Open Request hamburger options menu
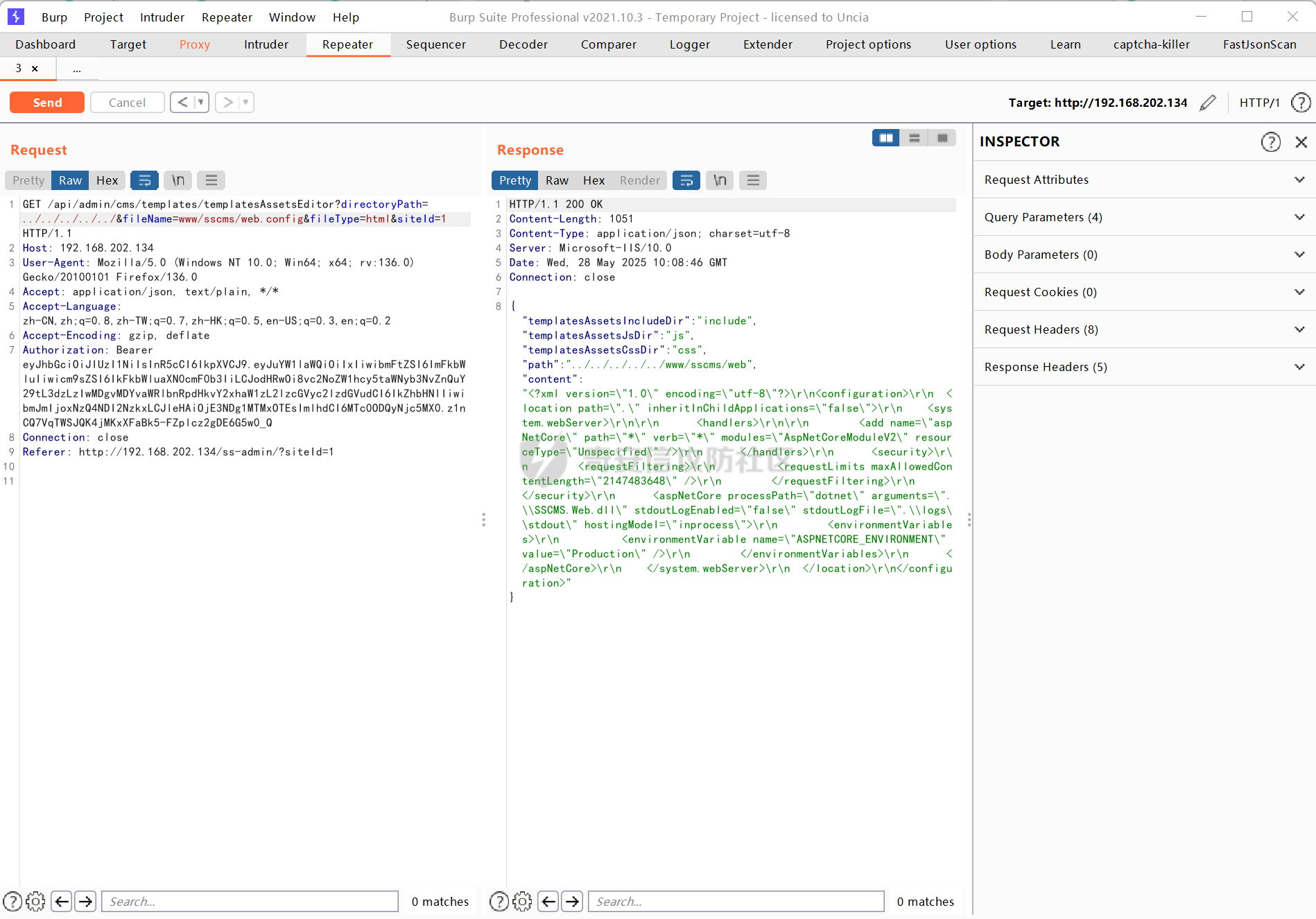The width and height of the screenshot is (1316, 919). tap(211, 180)
